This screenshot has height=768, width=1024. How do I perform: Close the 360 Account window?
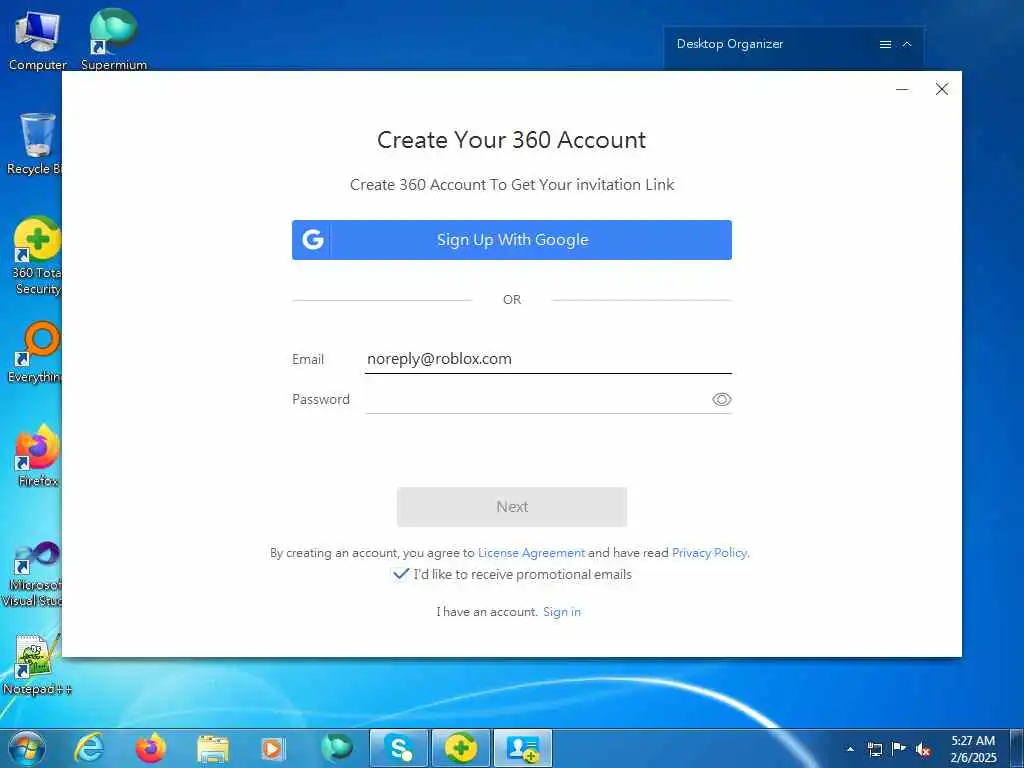tap(941, 89)
